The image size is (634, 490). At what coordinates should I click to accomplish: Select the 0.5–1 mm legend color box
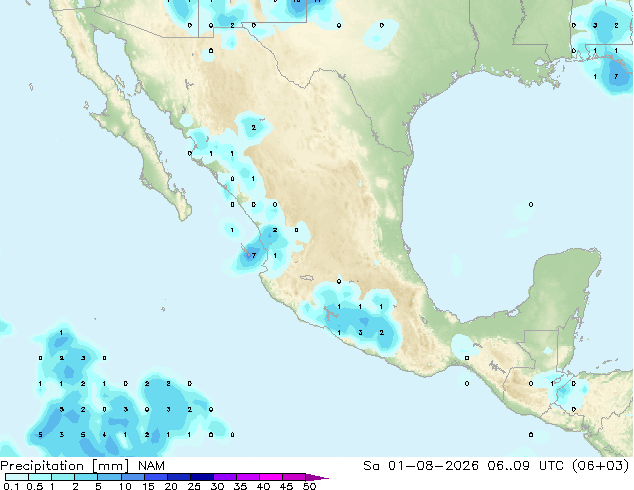coord(40,477)
